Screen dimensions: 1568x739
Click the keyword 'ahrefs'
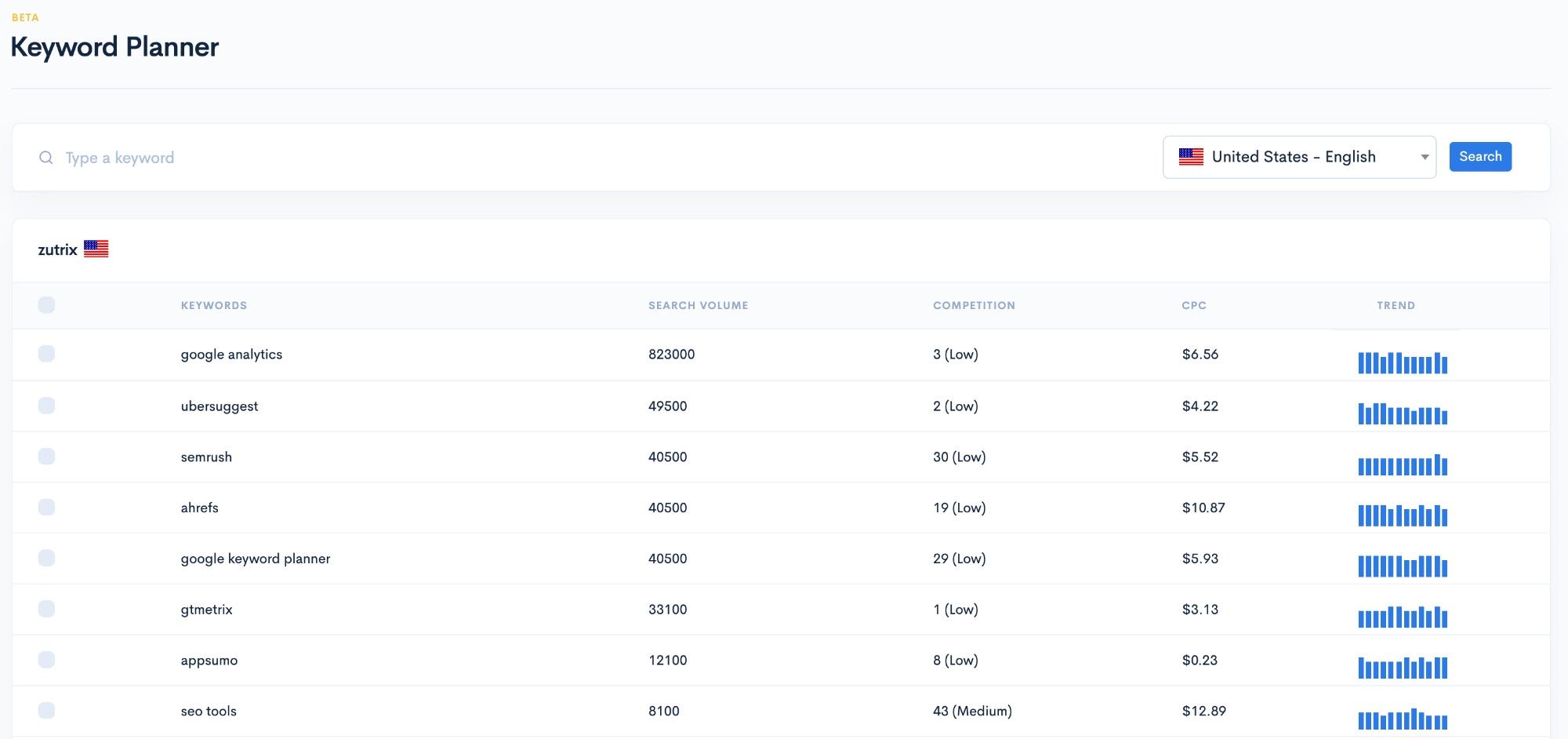coord(200,508)
